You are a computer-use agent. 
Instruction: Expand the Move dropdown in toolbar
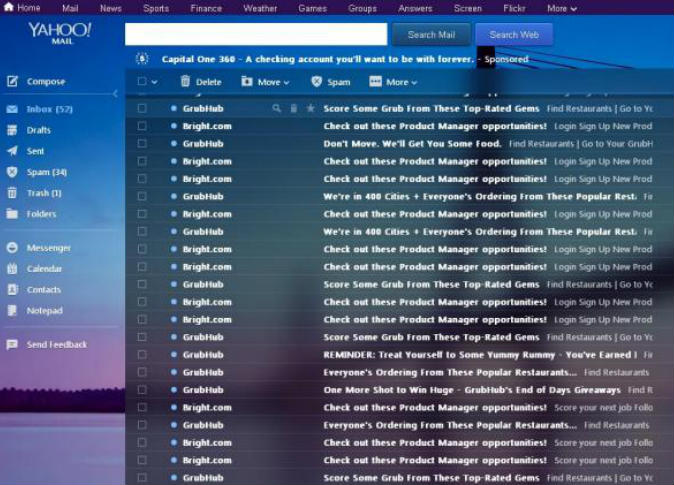pos(286,82)
